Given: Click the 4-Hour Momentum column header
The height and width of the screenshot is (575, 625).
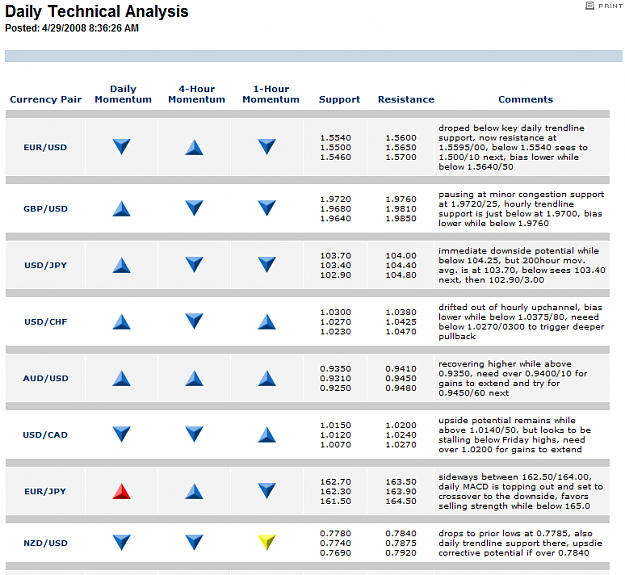Looking at the screenshot, I should 197,94.
